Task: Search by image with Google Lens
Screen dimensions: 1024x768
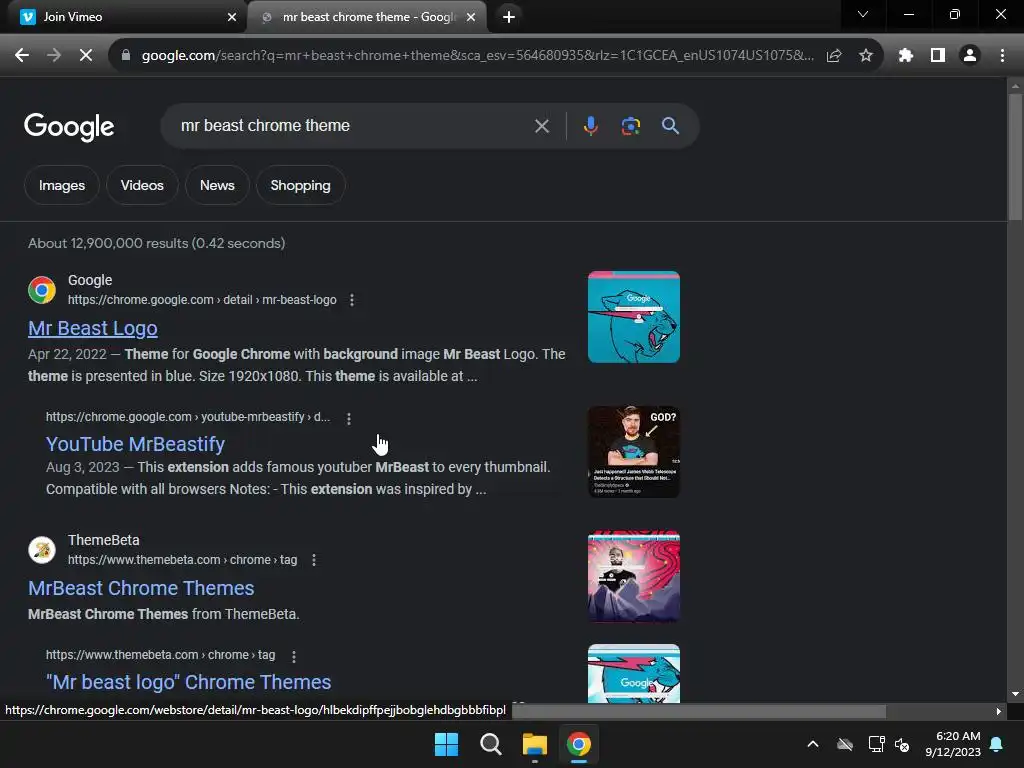Action: pyautogui.click(x=630, y=126)
